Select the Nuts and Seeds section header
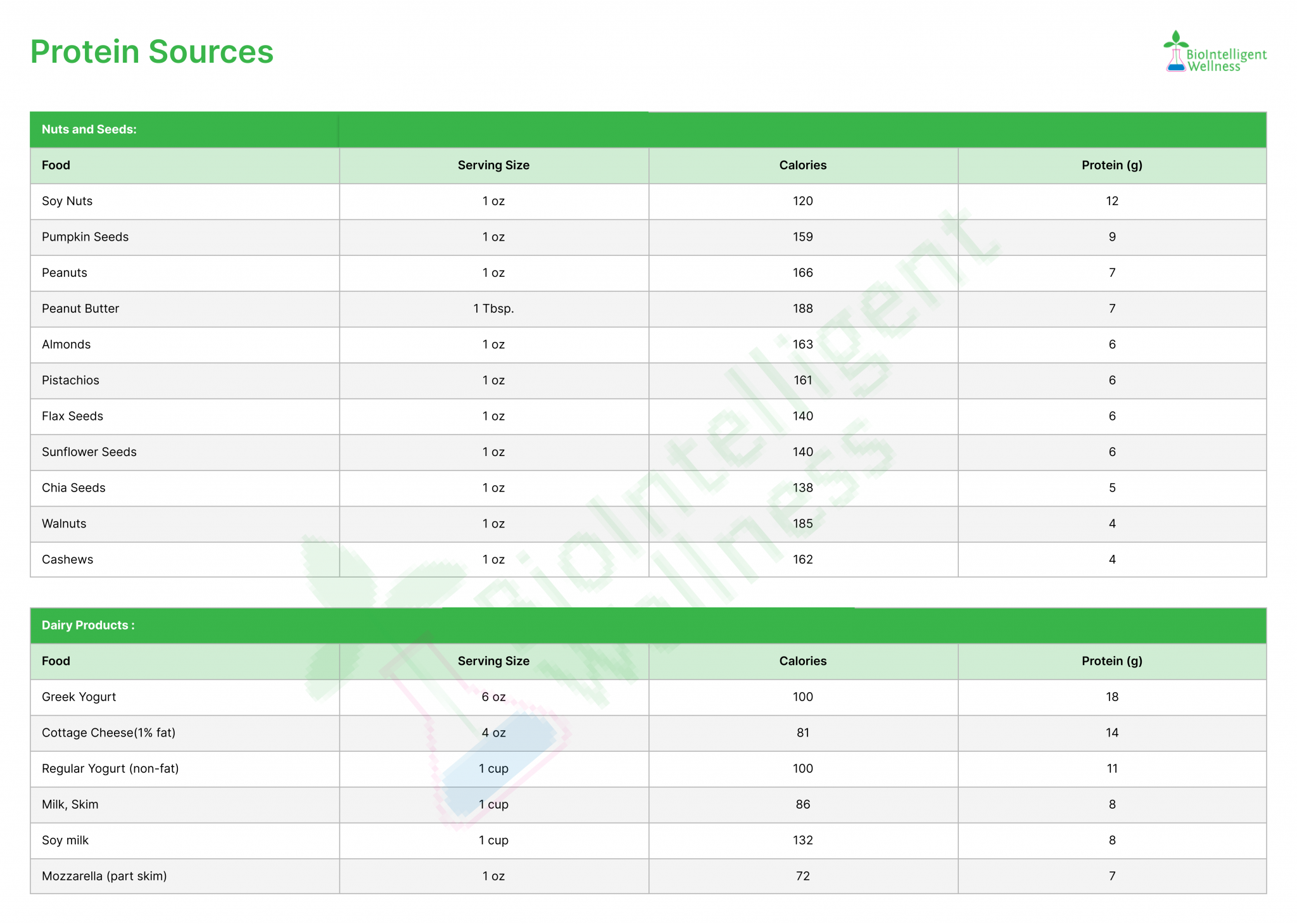The width and height of the screenshot is (1297, 924). pyautogui.click(x=89, y=130)
